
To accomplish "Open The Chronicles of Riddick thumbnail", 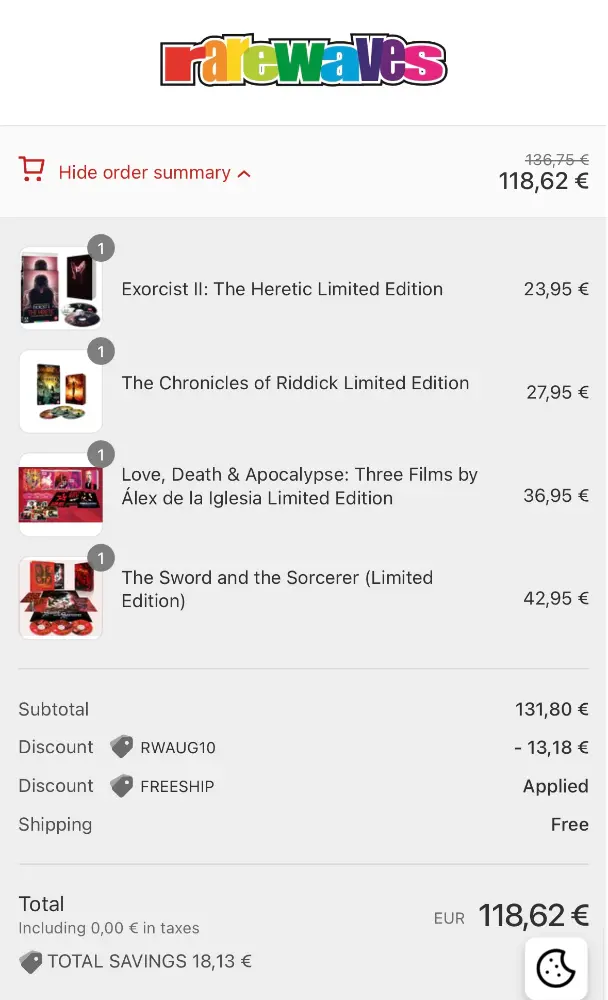I will [x=60, y=392].
